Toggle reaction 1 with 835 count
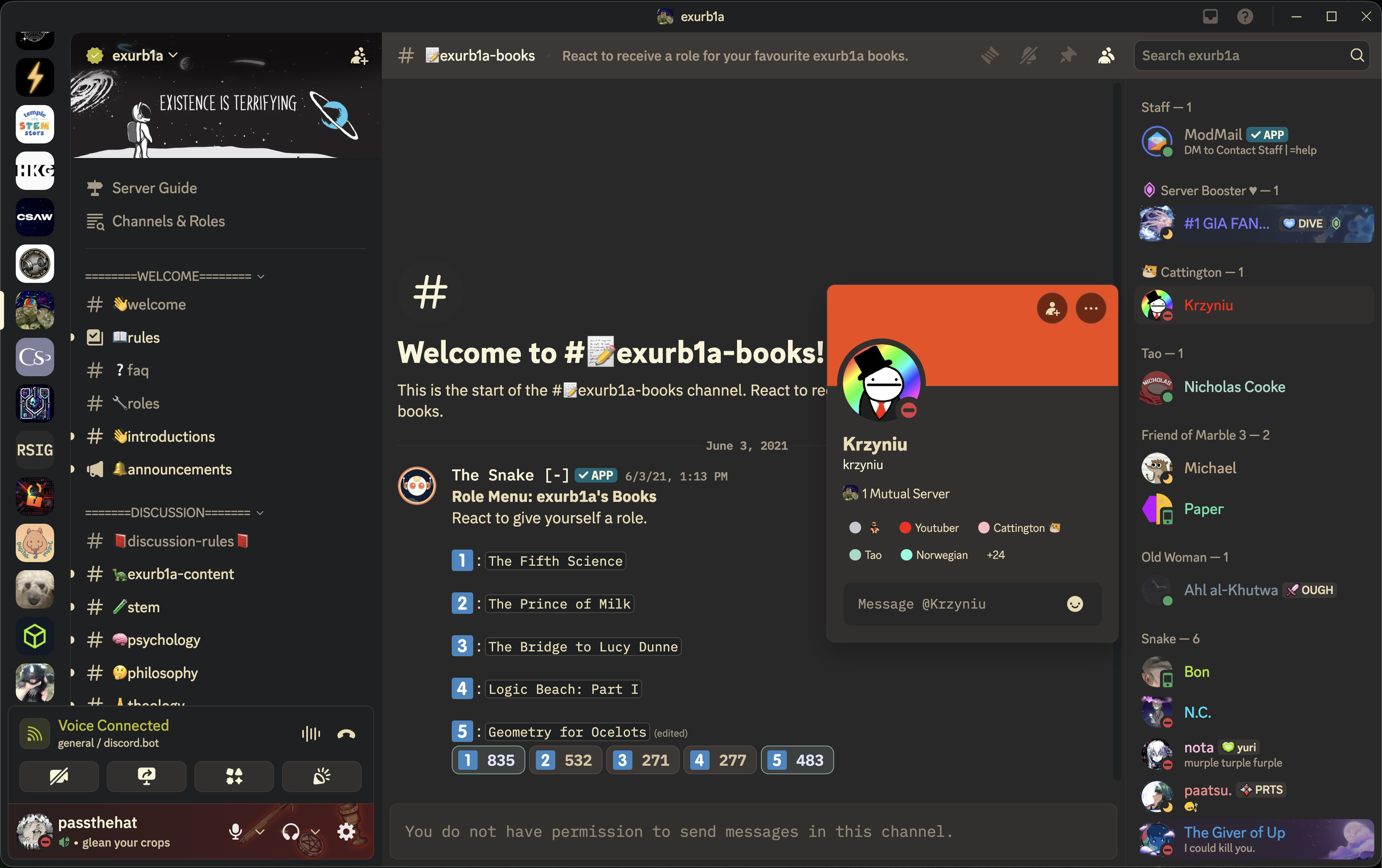1382x868 pixels. (x=488, y=760)
